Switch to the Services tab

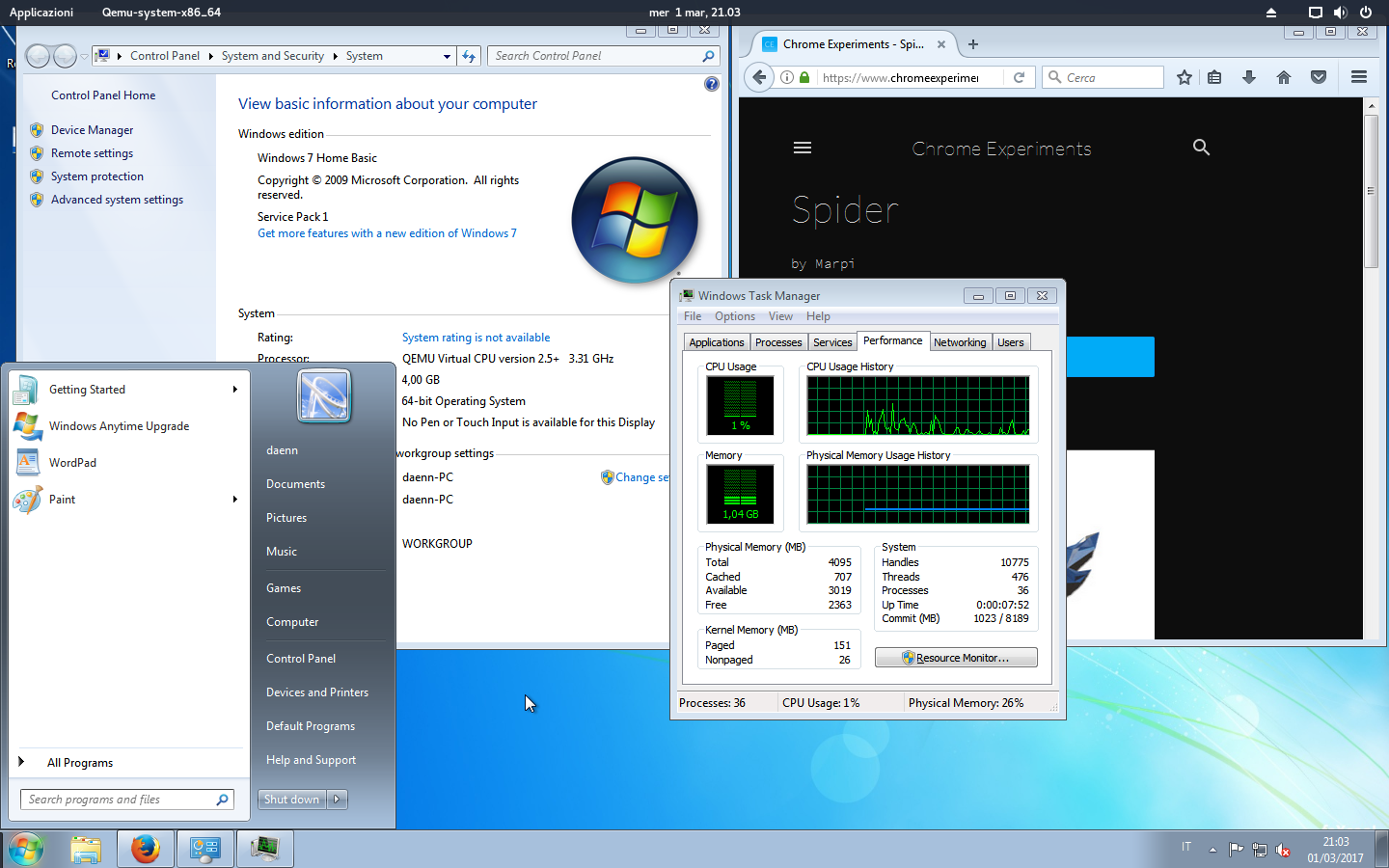tap(832, 342)
